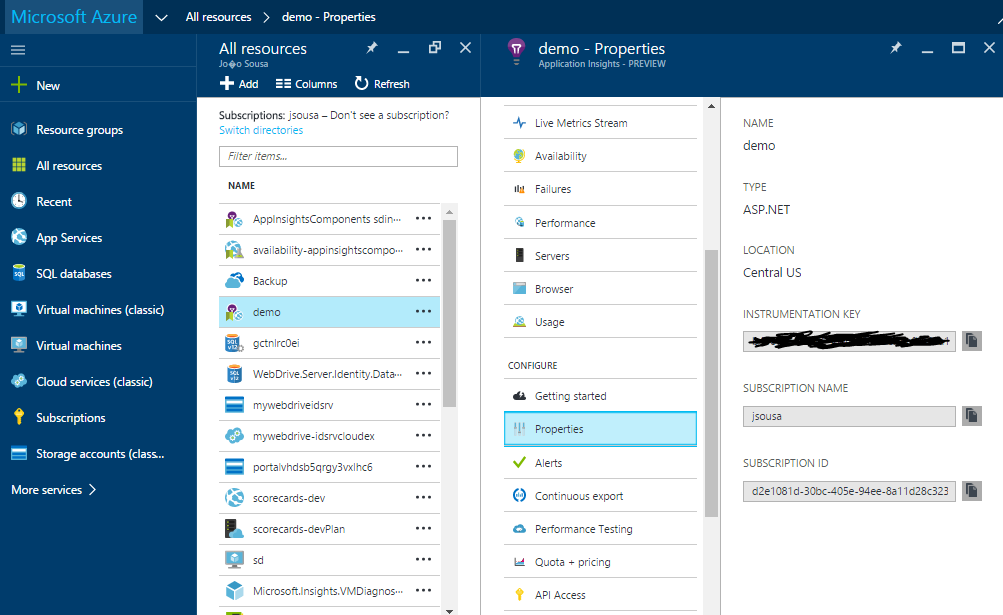Click the App Services globe icon
1003x615 pixels.
tap(19, 237)
